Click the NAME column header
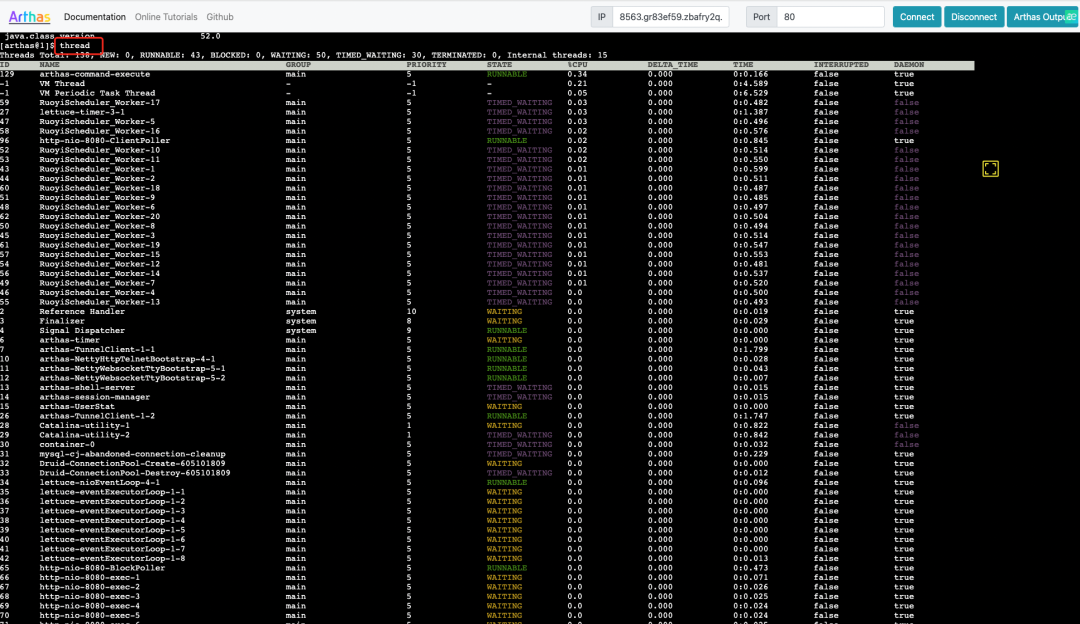The image size is (1080, 624). point(50,65)
